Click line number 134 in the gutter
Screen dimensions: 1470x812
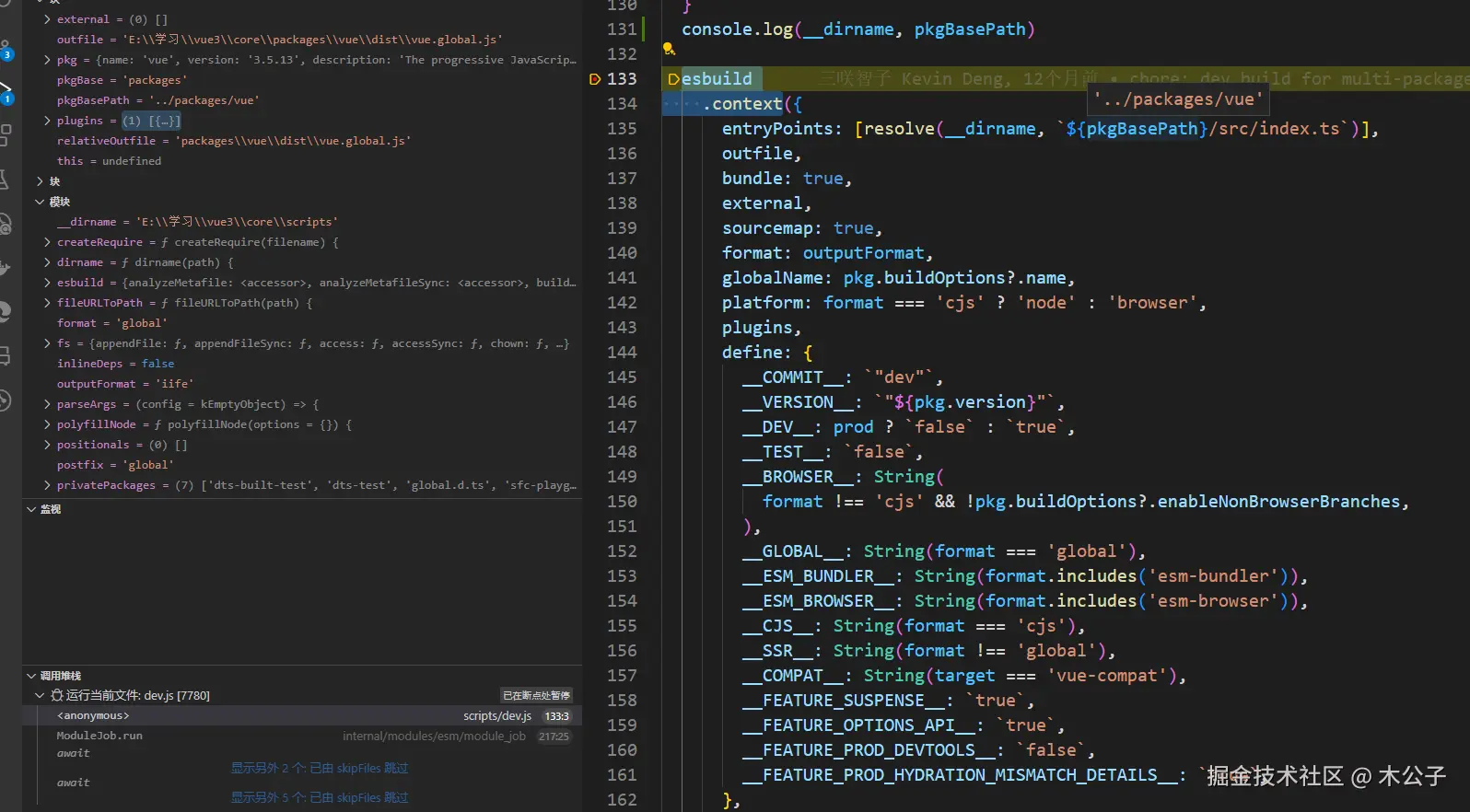pos(622,104)
